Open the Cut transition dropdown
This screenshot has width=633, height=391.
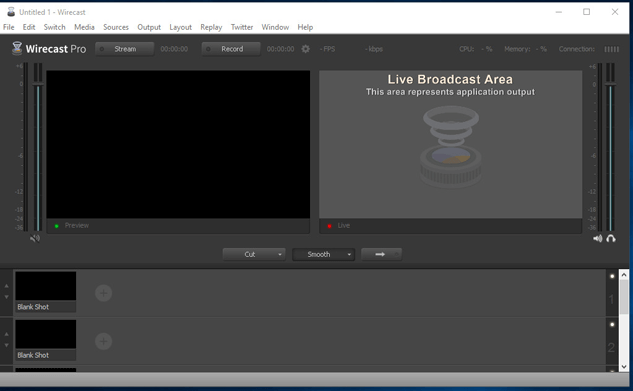[x=254, y=254]
